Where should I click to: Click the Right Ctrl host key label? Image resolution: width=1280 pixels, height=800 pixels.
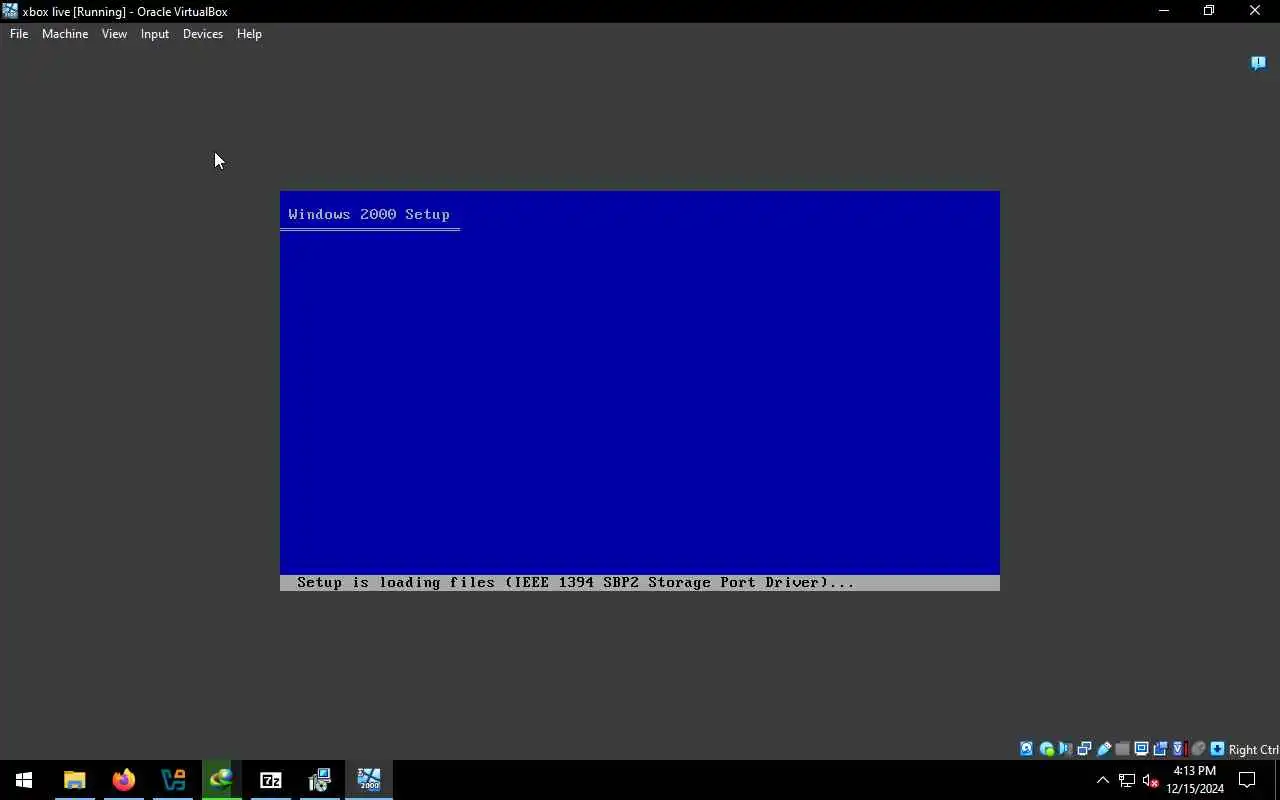point(1254,750)
